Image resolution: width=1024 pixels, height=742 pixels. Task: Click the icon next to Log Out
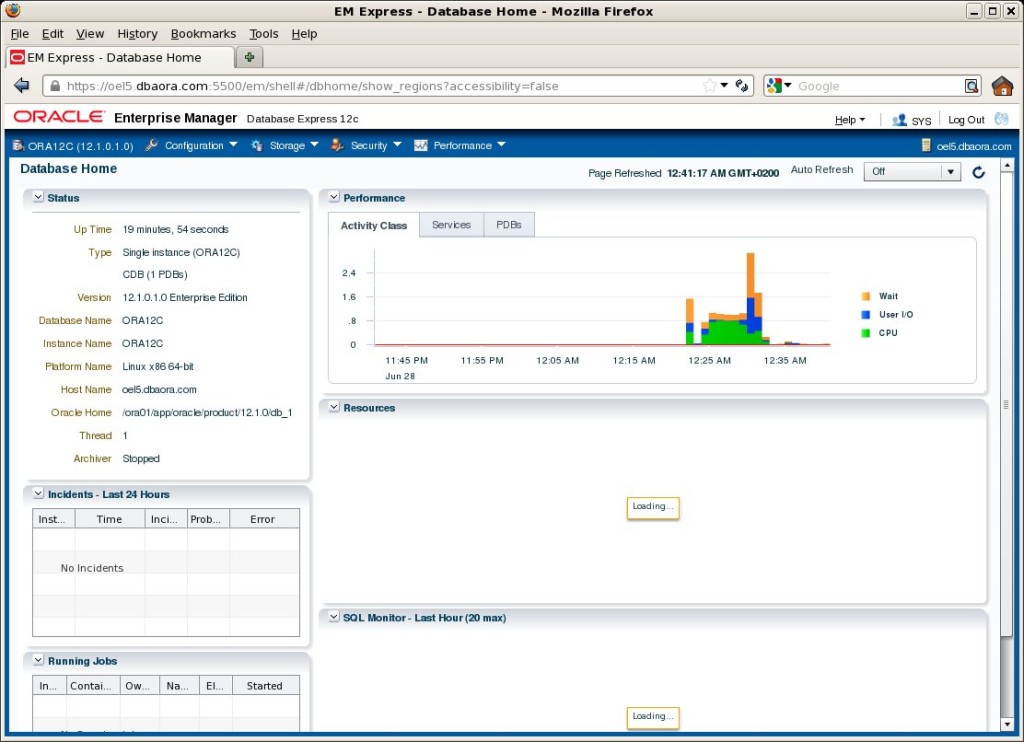coord(1001,119)
